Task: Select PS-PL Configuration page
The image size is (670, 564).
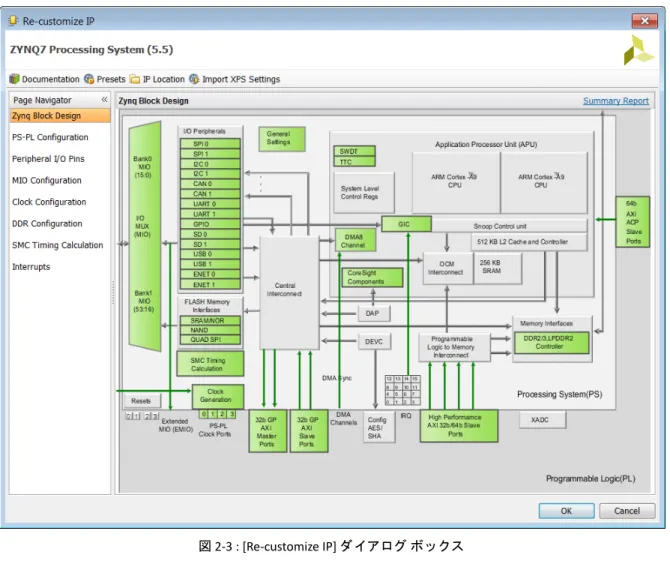Action: tap(50, 137)
